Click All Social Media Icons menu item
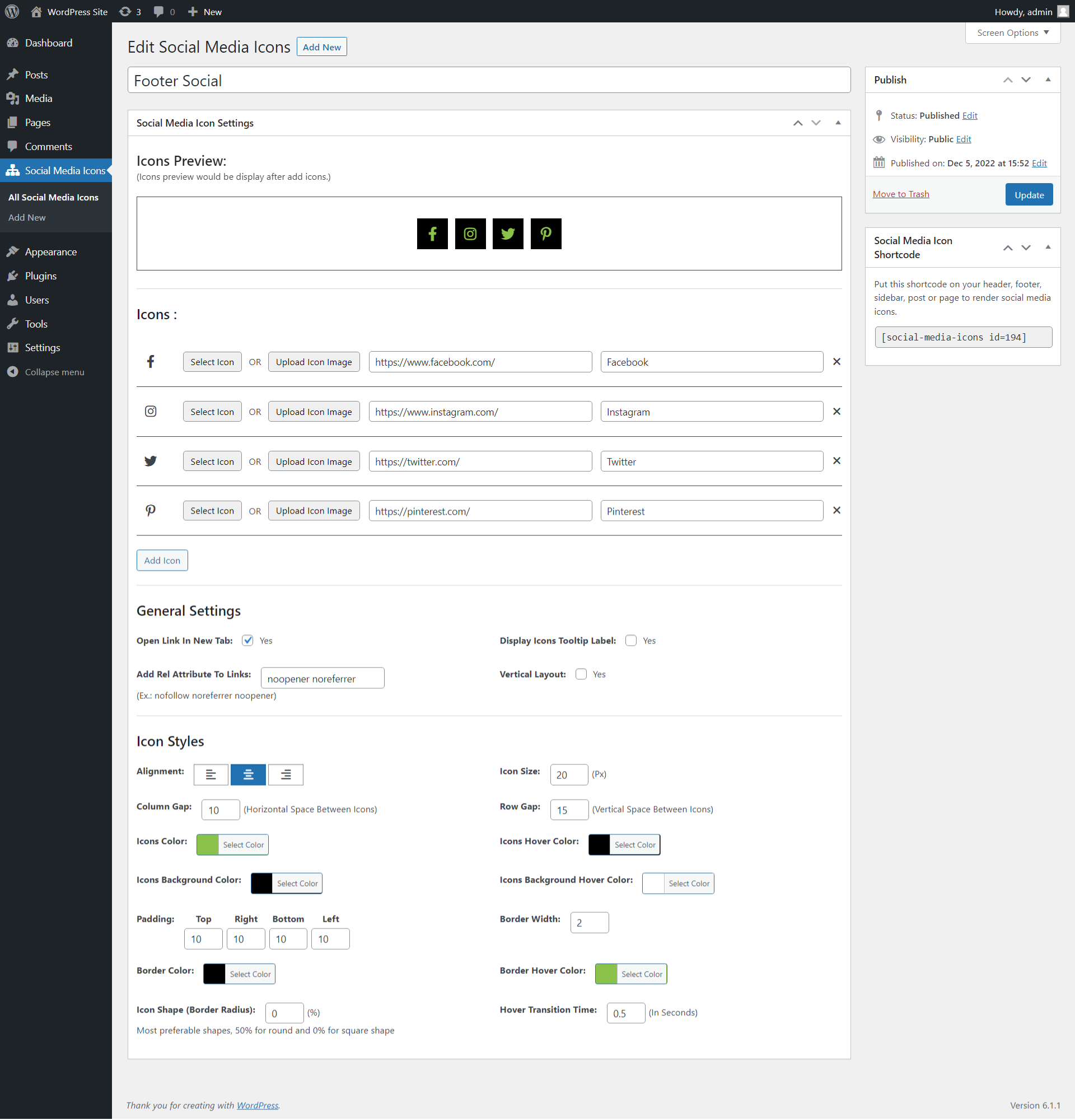Screen dimensions: 1075x1120 53,196
